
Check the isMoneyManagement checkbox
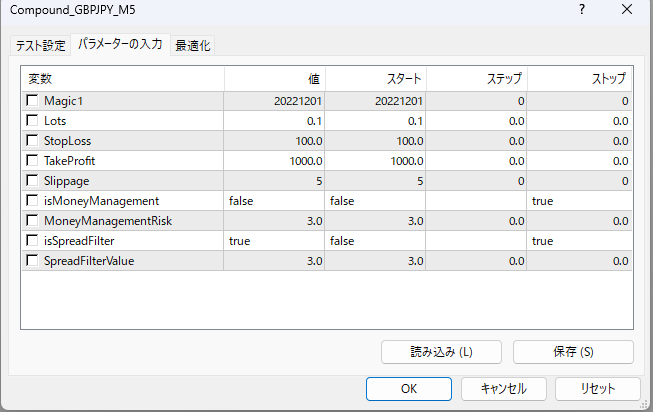[33, 201]
